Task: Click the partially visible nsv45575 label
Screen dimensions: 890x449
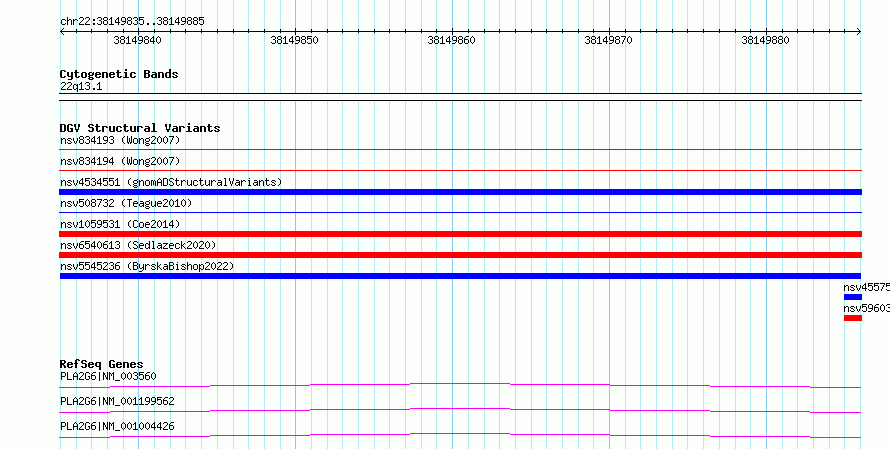Action: click(866, 287)
